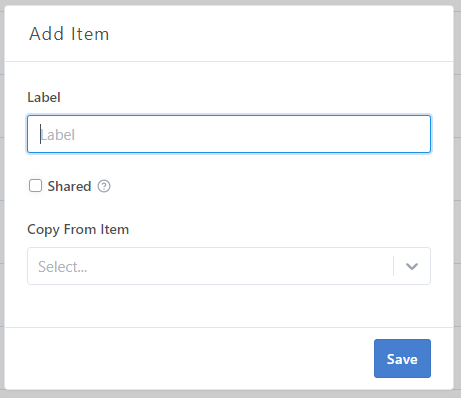Expand the Copy From Item dropdown

[x=229, y=266]
